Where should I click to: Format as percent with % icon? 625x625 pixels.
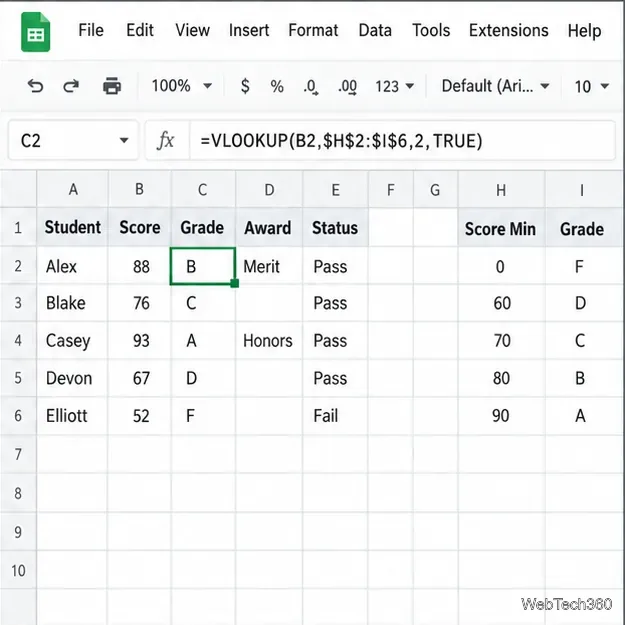277,86
